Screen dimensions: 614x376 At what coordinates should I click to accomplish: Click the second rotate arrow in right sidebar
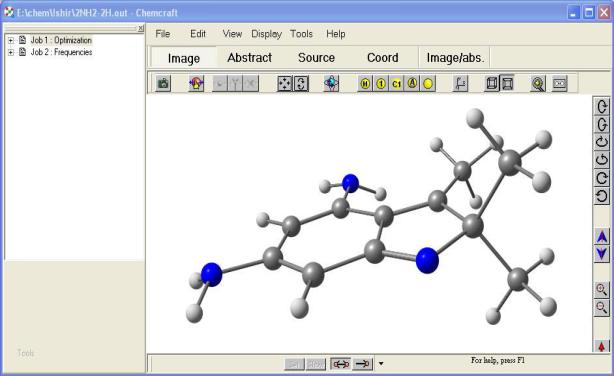(602, 125)
